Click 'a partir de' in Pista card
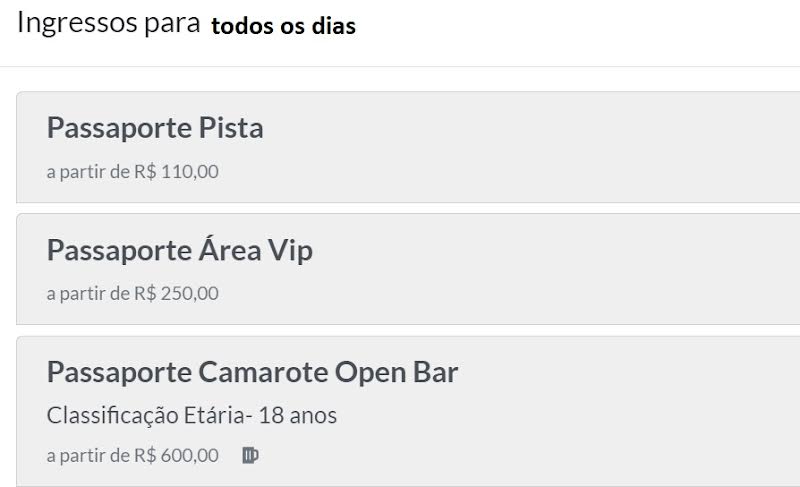 click(x=88, y=171)
